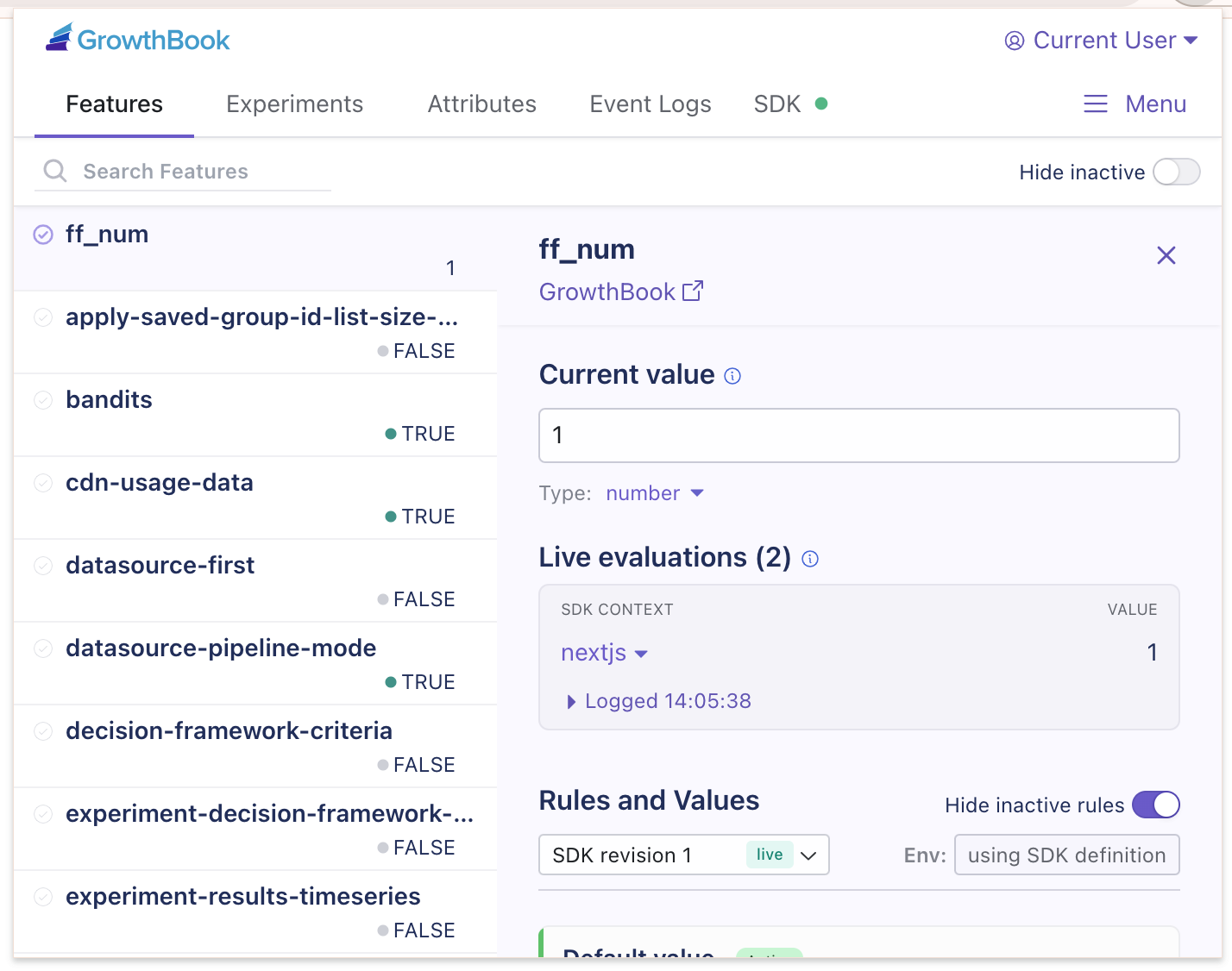
Task: Close the ff_num detail panel
Action: pyautogui.click(x=1166, y=255)
